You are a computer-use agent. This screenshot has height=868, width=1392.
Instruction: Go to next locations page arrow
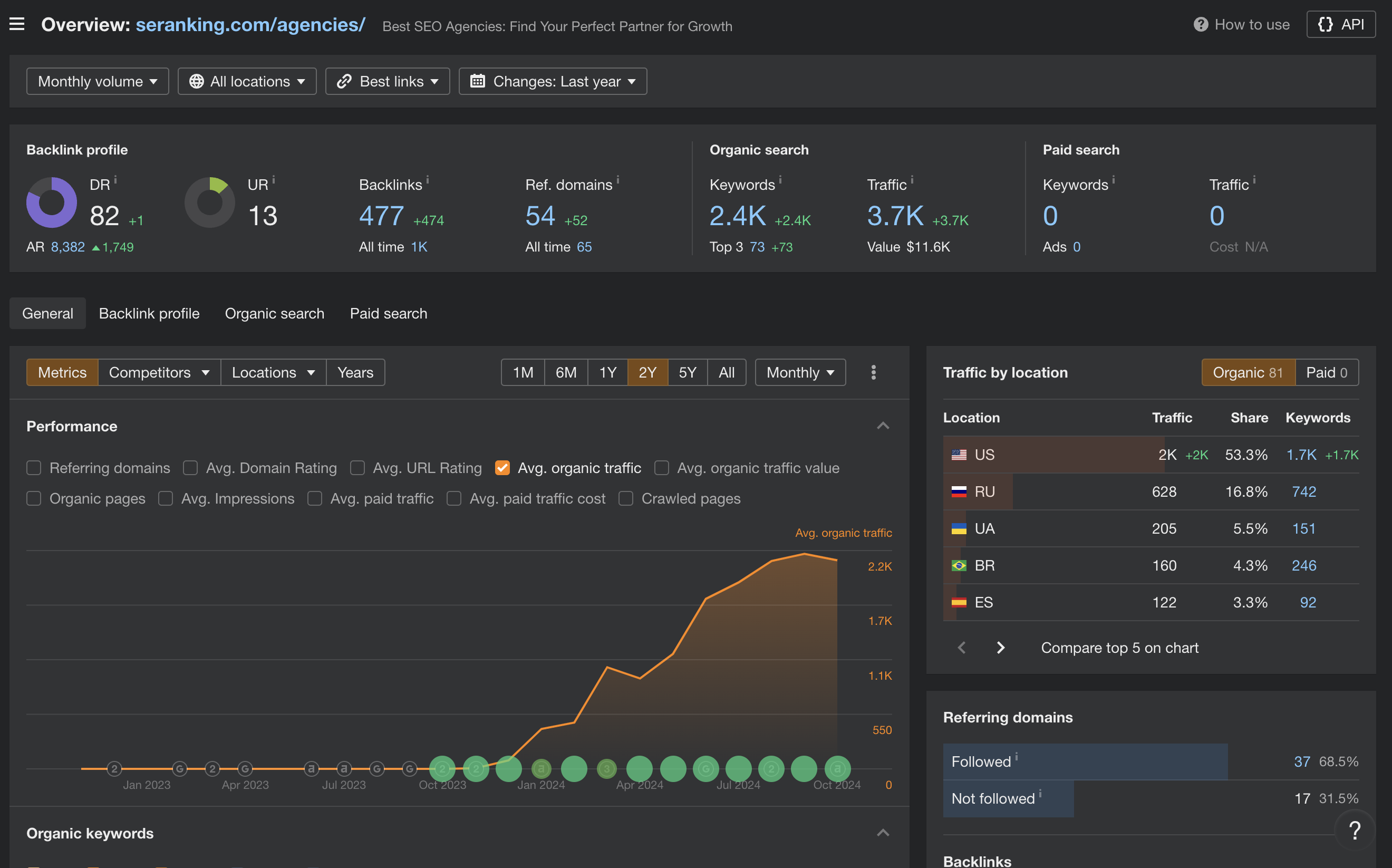click(x=1001, y=648)
